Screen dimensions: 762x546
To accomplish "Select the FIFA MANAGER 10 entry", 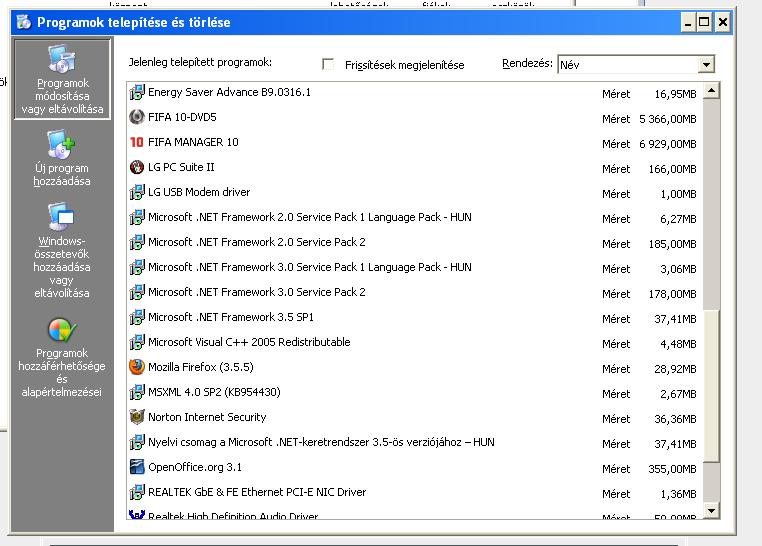I will [414, 142].
